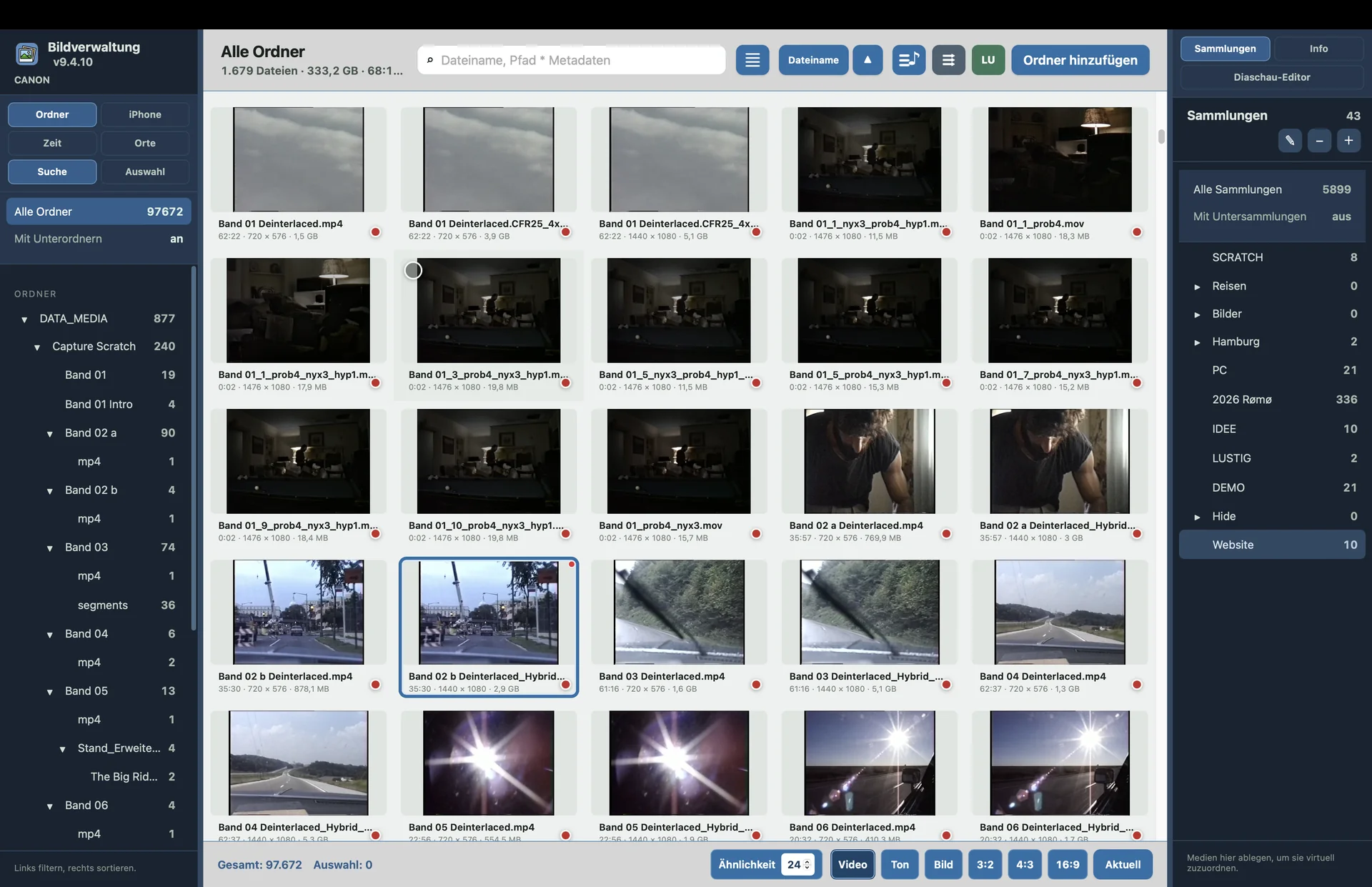Expand the Hamburg collection
This screenshot has width=1372, height=887.
[1197, 342]
